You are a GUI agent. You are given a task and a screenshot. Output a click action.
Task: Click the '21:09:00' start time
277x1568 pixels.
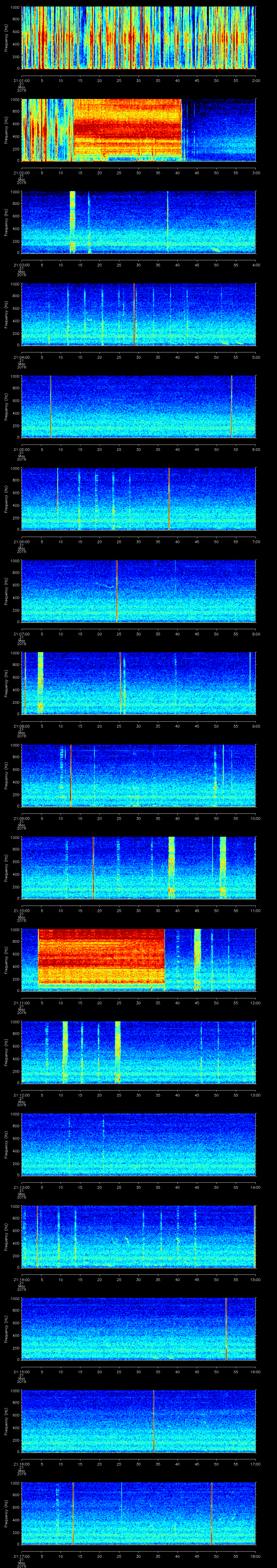[21, 818]
